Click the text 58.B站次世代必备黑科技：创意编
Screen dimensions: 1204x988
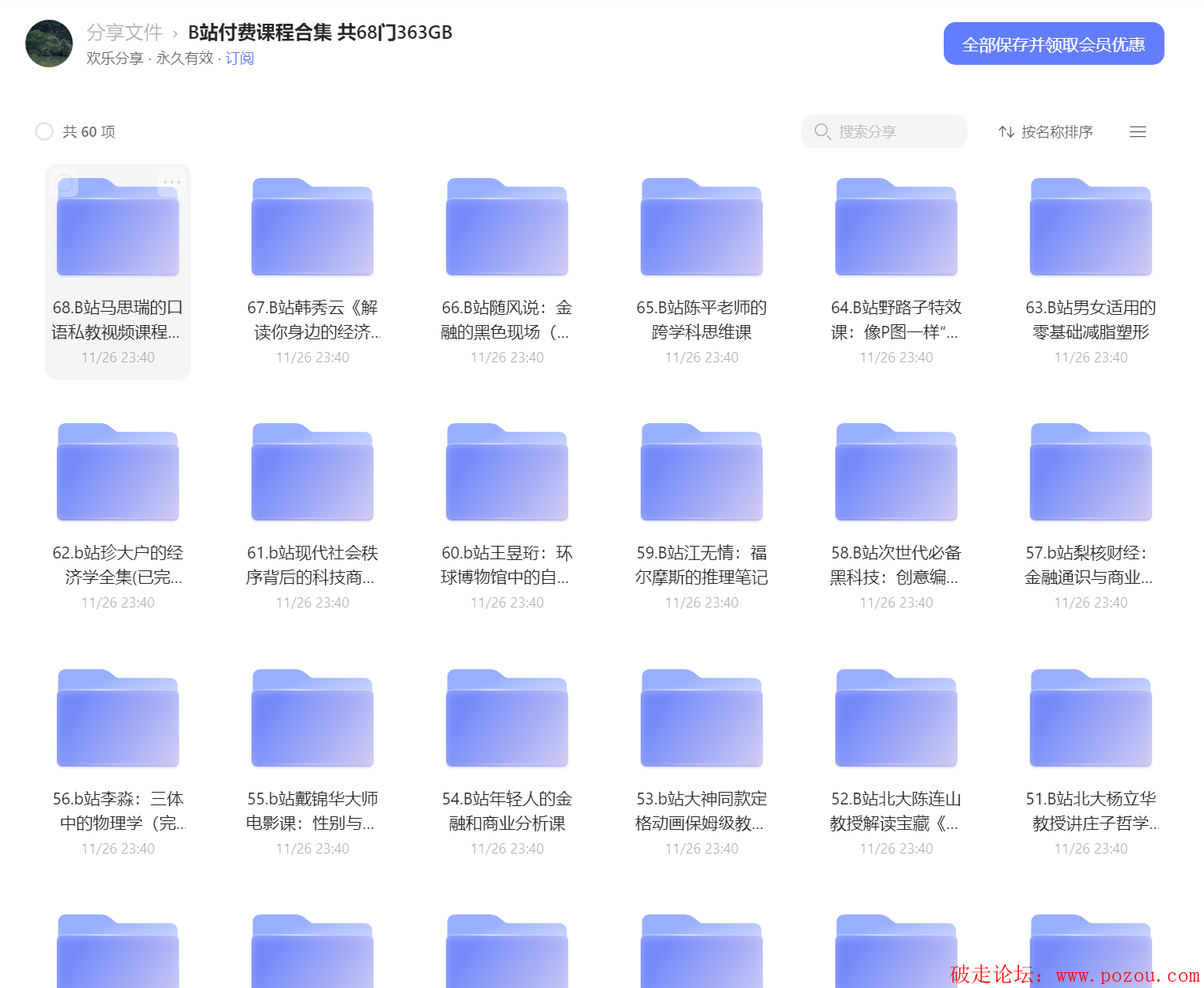(x=896, y=565)
